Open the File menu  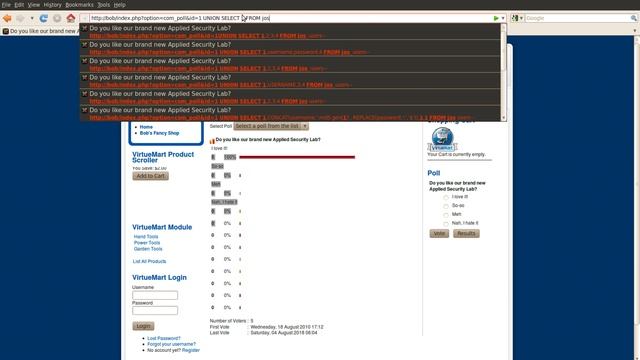tap(6, 5)
